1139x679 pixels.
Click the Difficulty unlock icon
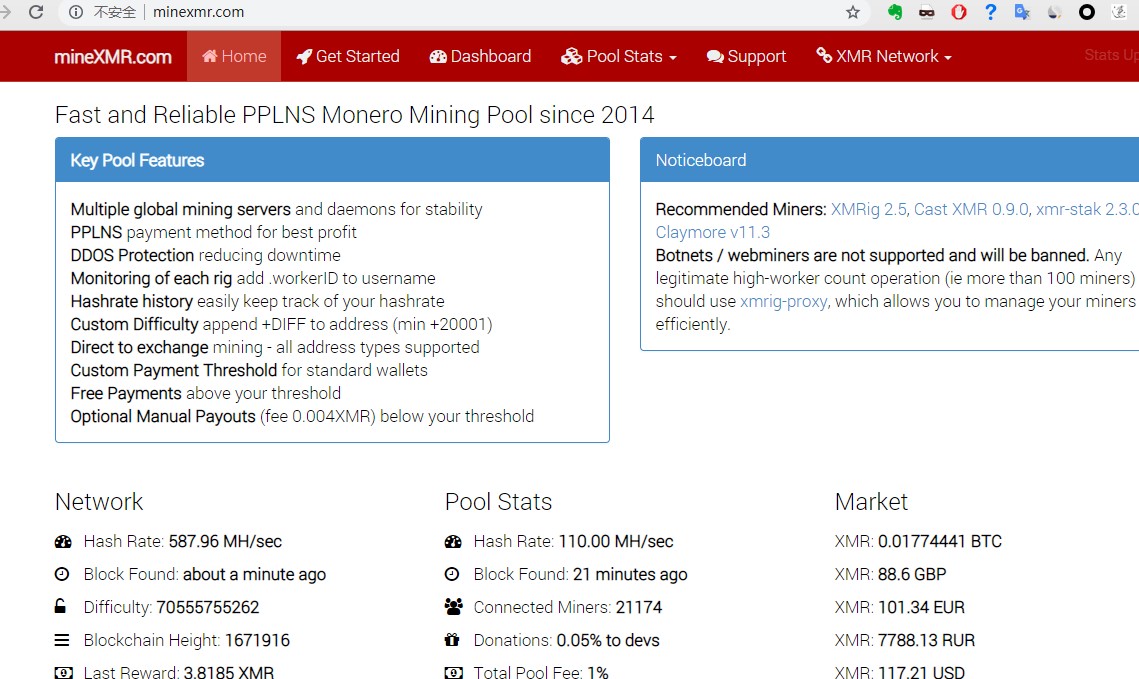pos(60,606)
